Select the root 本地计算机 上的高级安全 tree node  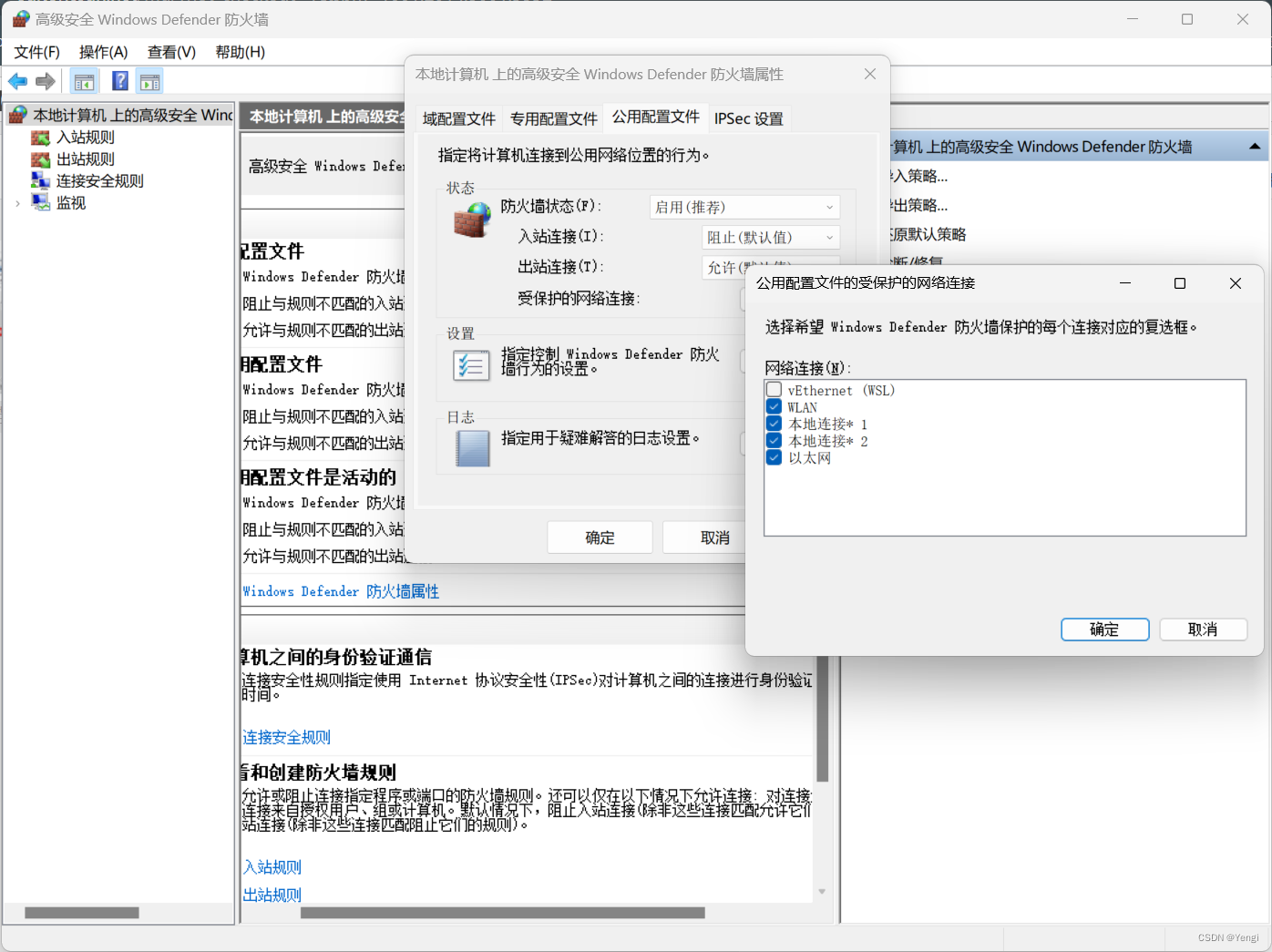click(x=133, y=115)
